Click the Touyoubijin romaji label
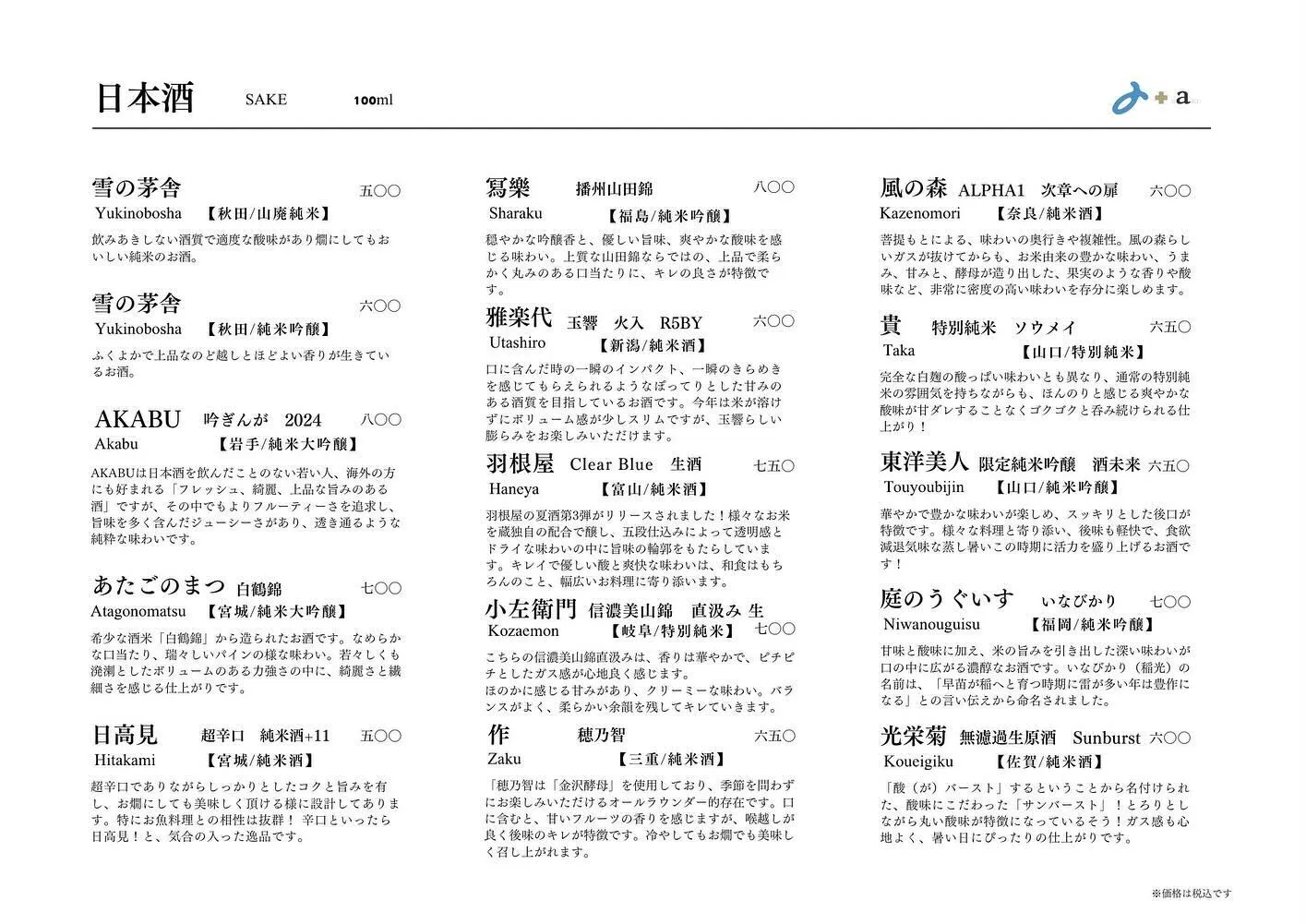This screenshot has width=1306, height=924. point(923,487)
